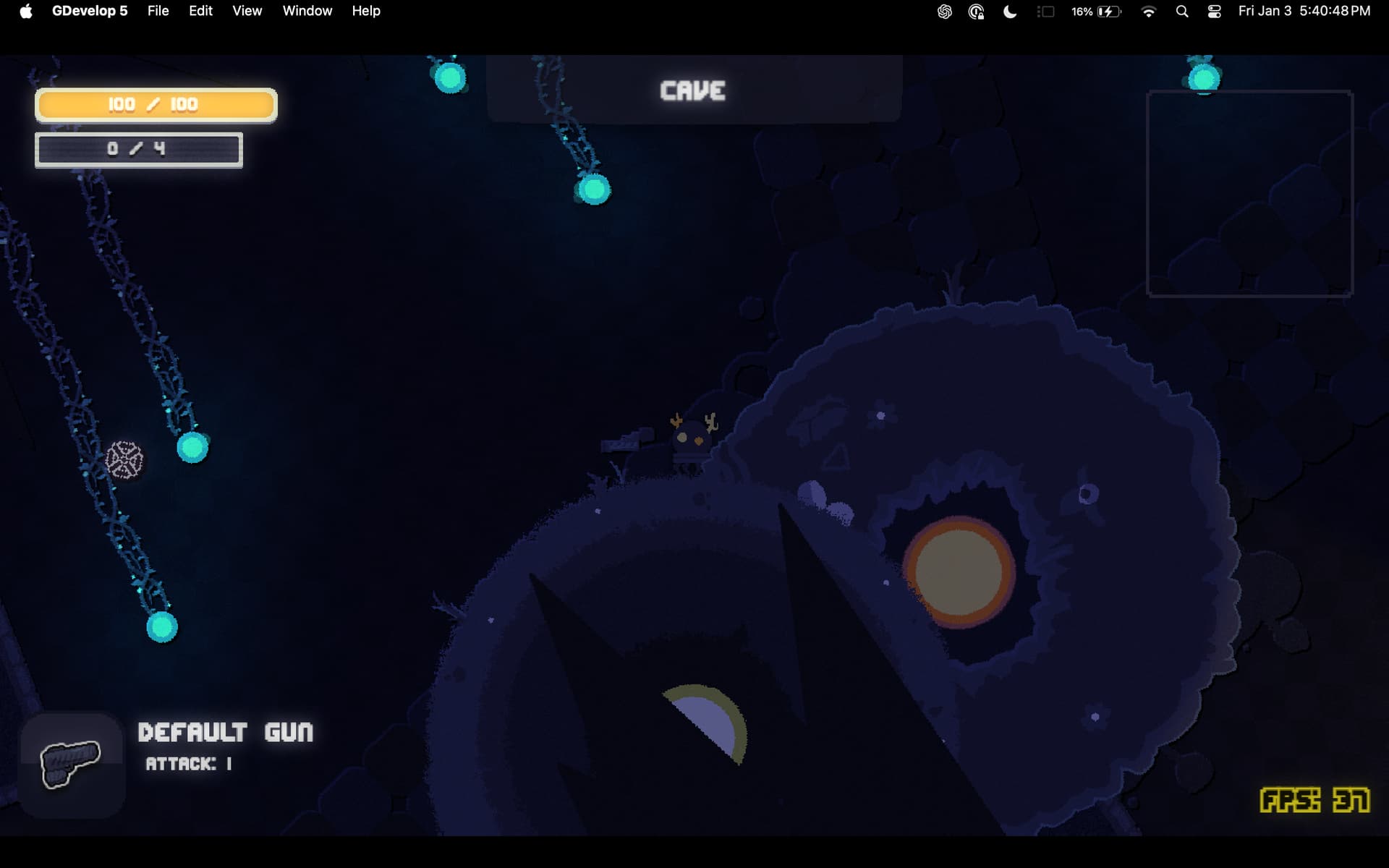The width and height of the screenshot is (1389, 868).
Task: Click the CAVE level title banner
Action: click(x=694, y=90)
